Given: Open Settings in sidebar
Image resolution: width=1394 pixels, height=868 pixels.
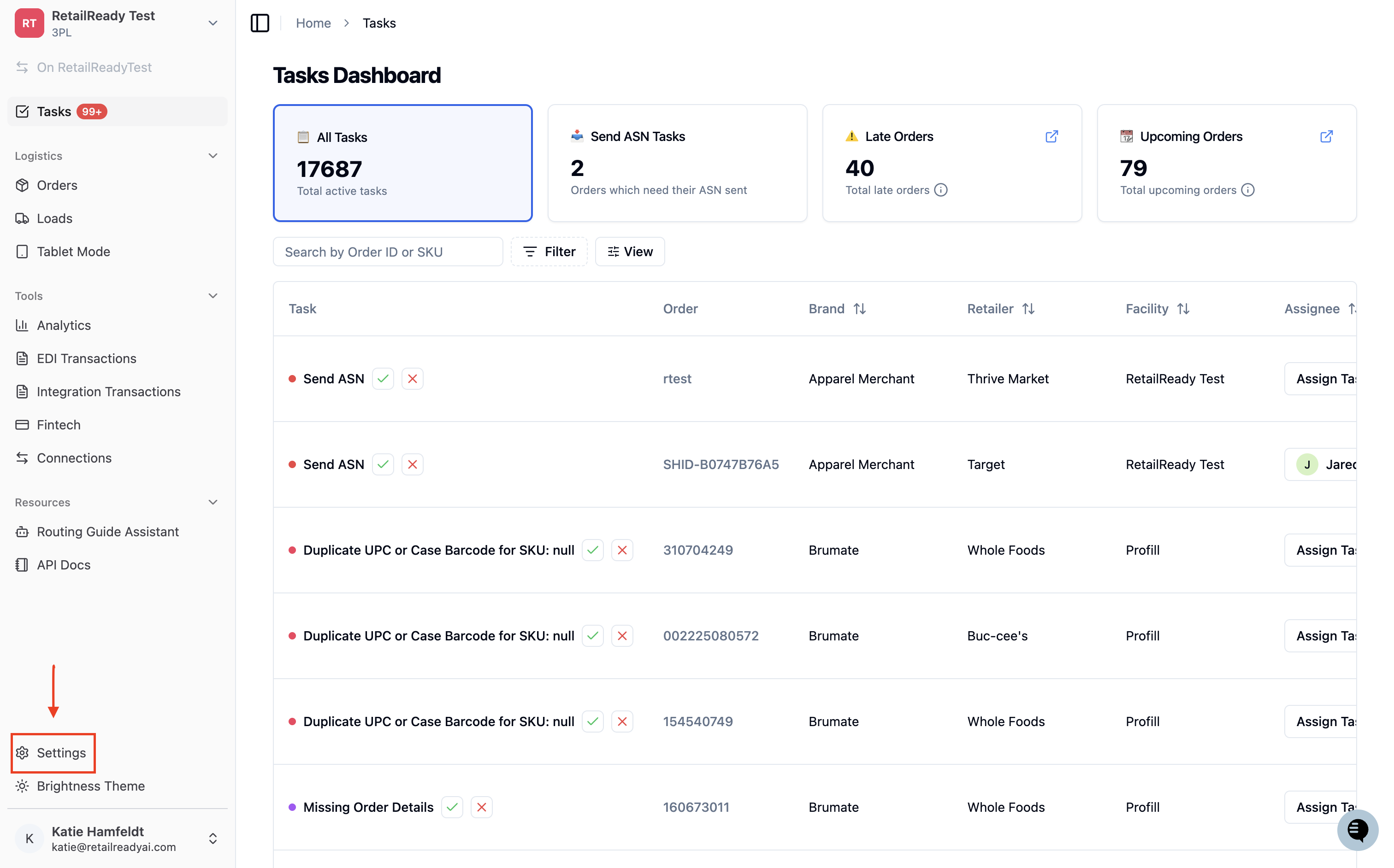Looking at the screenshot, I should tap(53, 753).
